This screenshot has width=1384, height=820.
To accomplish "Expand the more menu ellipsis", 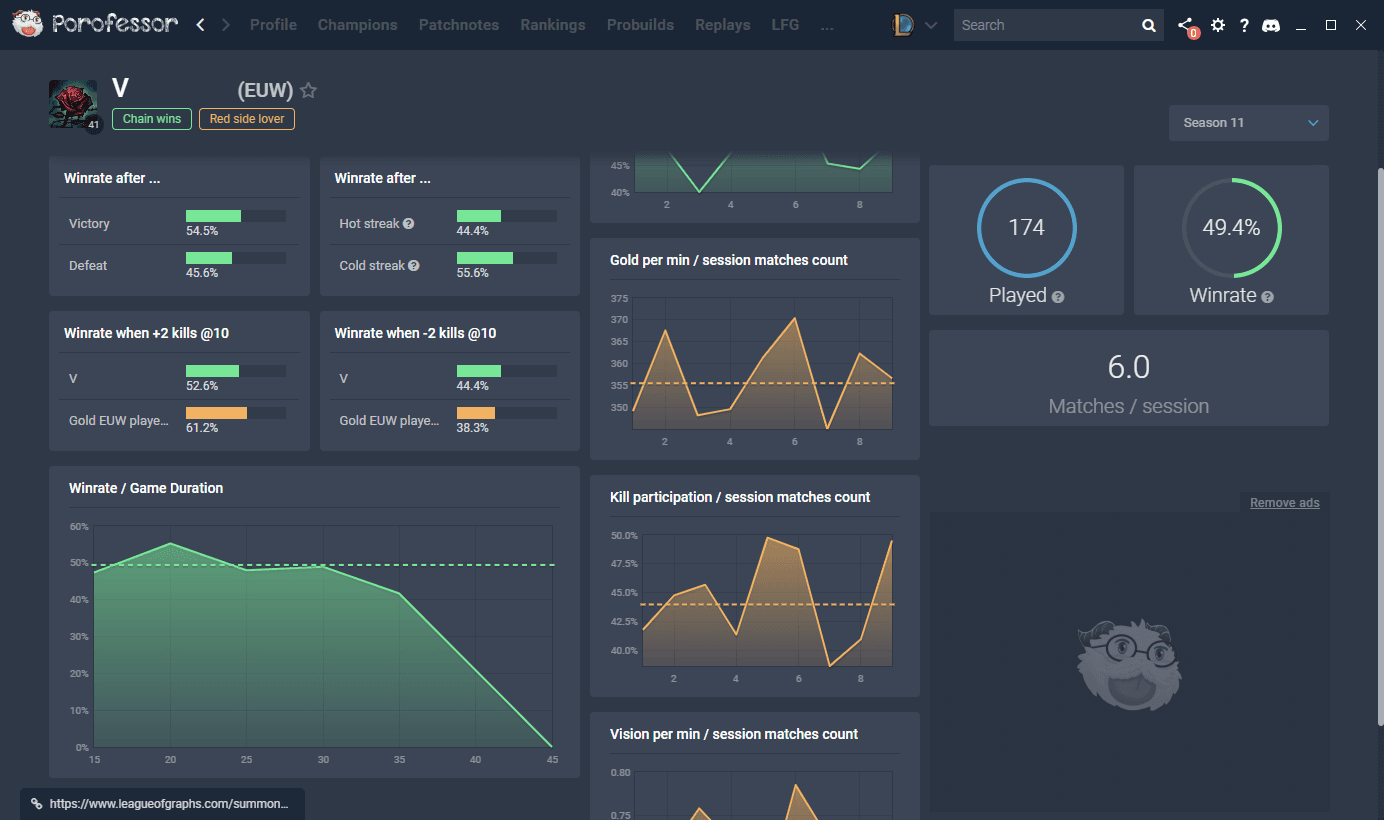I will click(826, 25).
